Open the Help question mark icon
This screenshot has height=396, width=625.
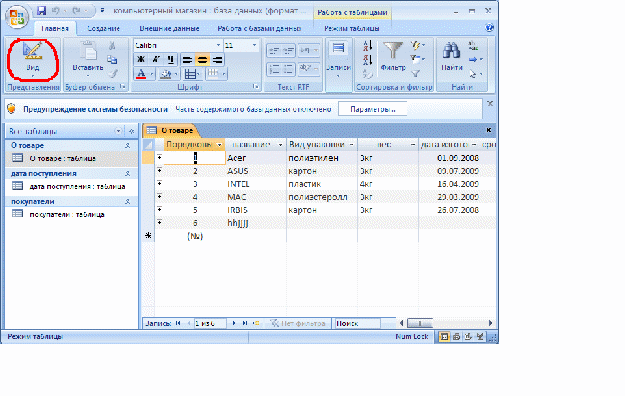[489, 28]
